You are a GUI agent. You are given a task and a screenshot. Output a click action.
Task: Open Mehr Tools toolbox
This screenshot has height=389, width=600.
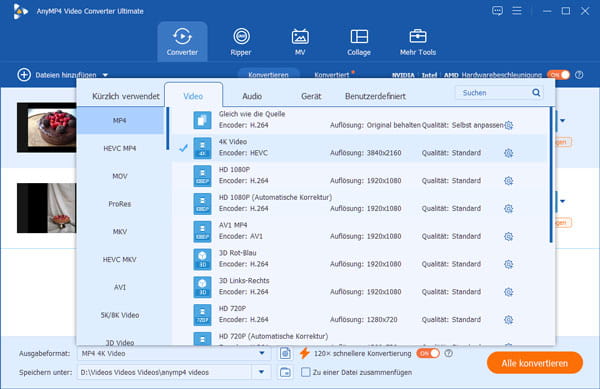[x=418, y=42]
